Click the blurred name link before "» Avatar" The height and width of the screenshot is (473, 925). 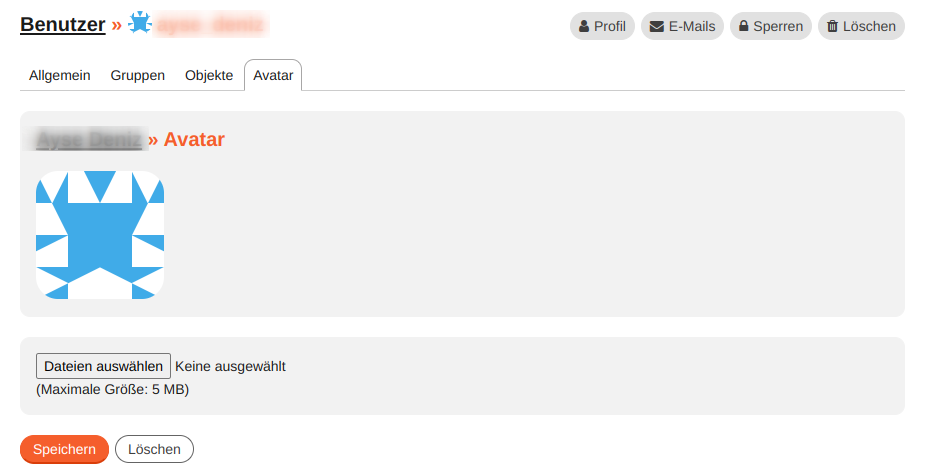pos(88,139)
